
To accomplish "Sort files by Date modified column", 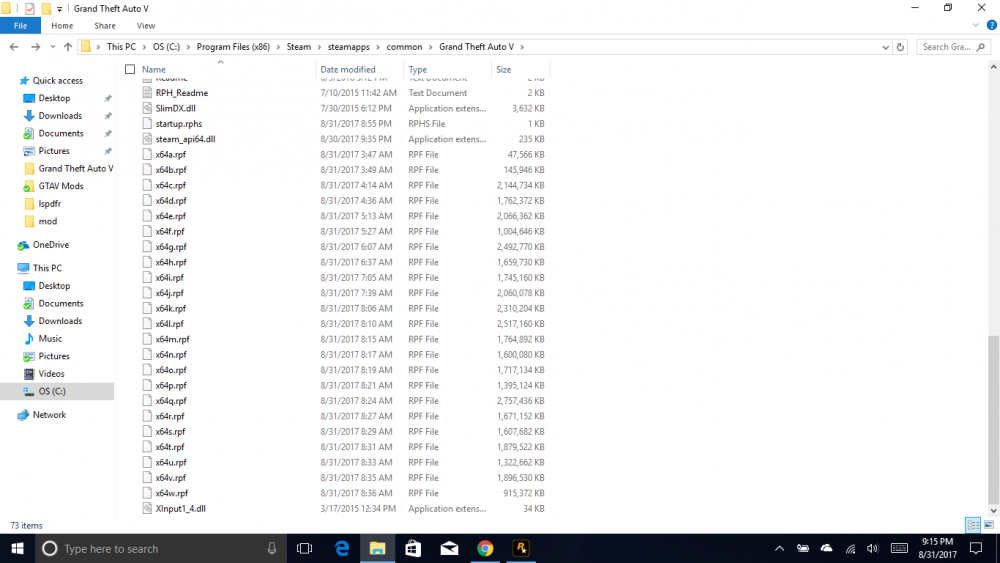I will (348, 69).
